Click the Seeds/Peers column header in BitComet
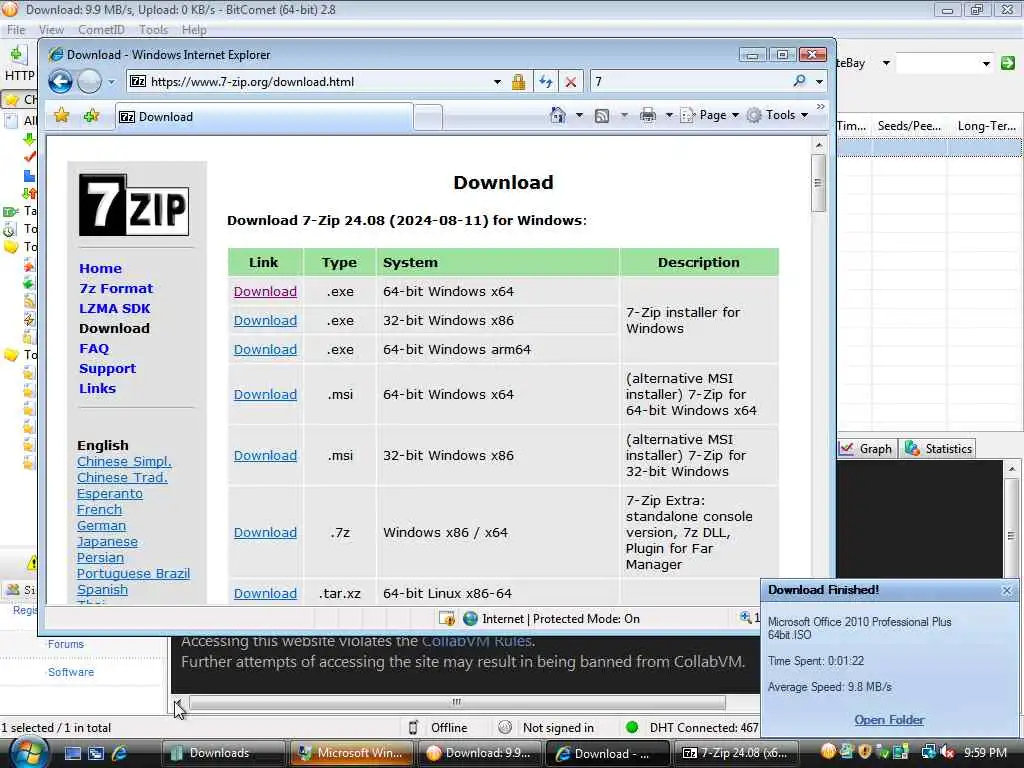 pos(908,126)
